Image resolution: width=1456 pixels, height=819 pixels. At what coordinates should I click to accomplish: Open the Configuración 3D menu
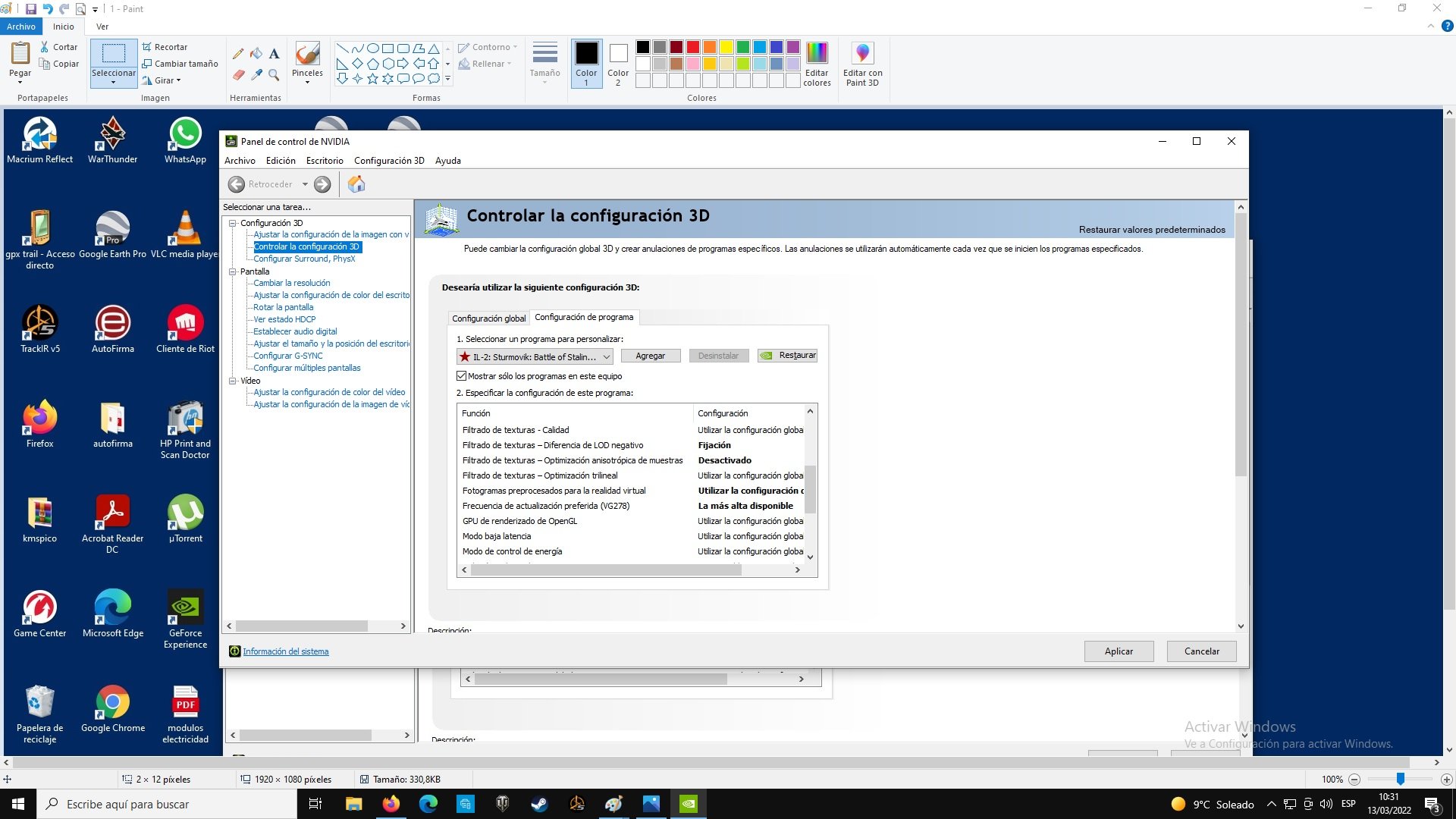pyautogui.click(x=389, y=161)
